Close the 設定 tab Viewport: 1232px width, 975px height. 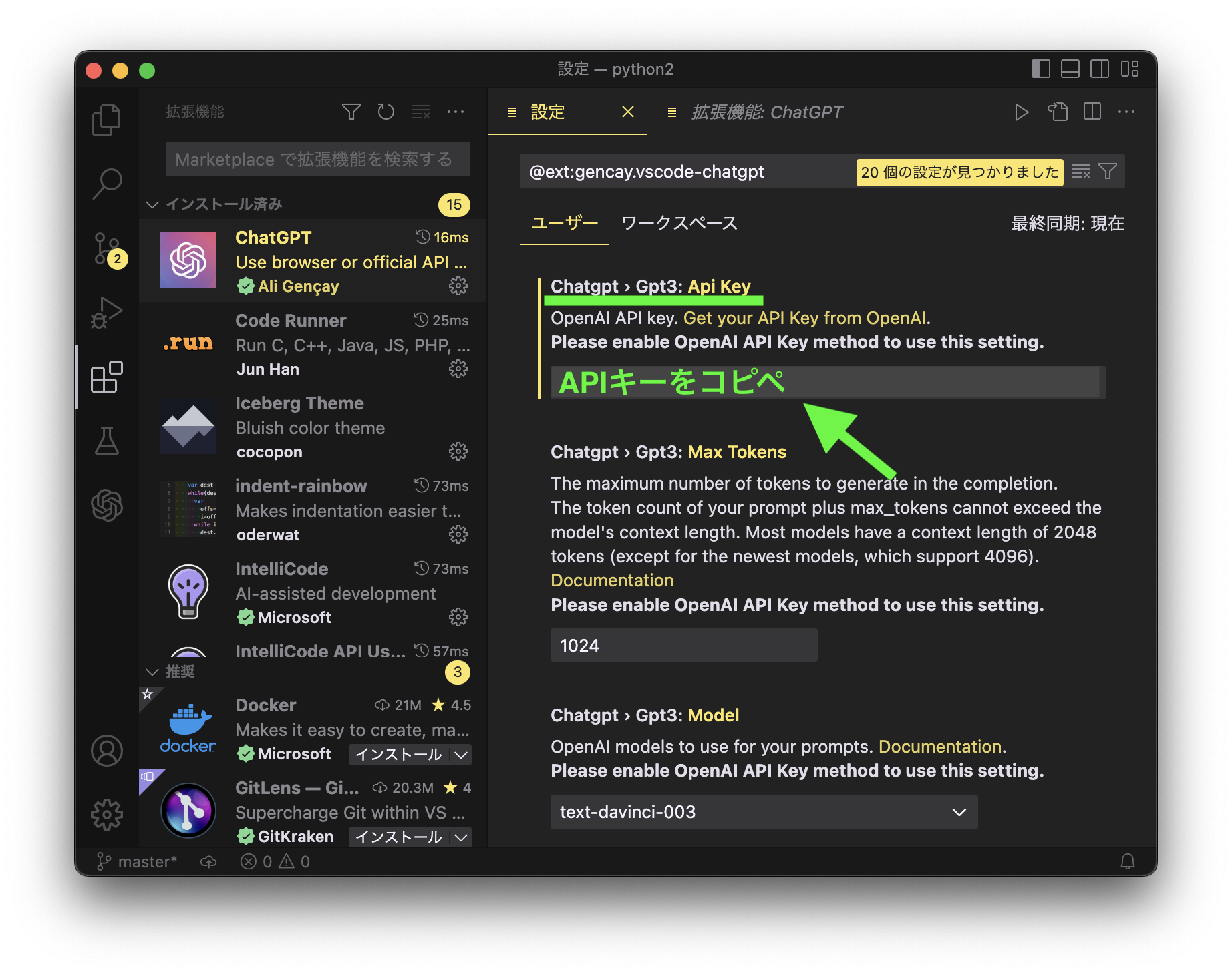click(628, 112)
